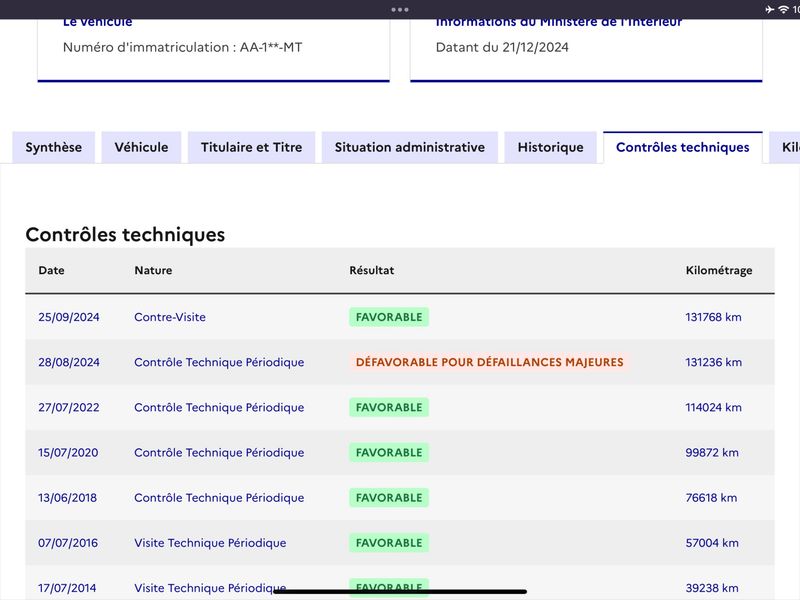Screen dimensions: 800x600
Task: Click FAVORABLE badge for 07/07/2016
Action: tap(389, 543)
